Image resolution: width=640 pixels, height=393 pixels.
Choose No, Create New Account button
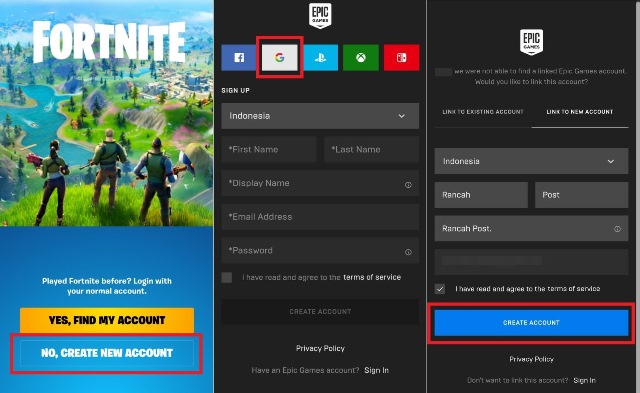tap(107, 353)
